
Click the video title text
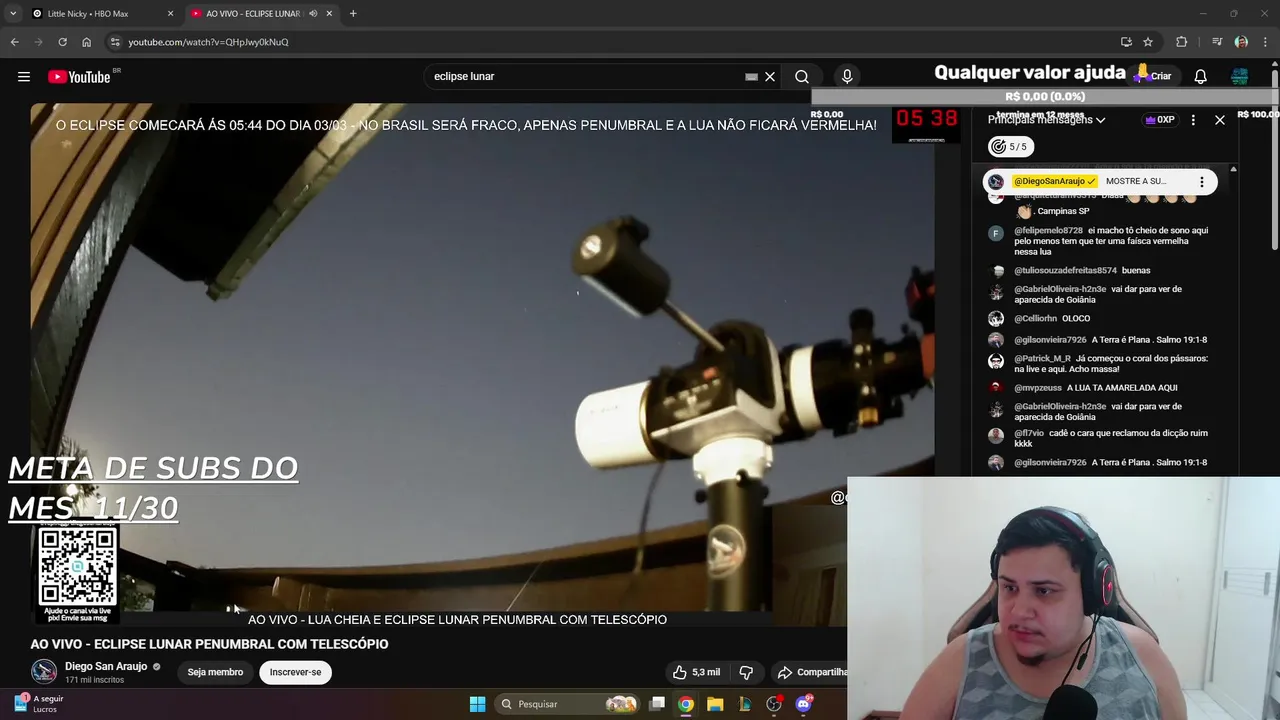pyautogui.click(x=209, y=644)
